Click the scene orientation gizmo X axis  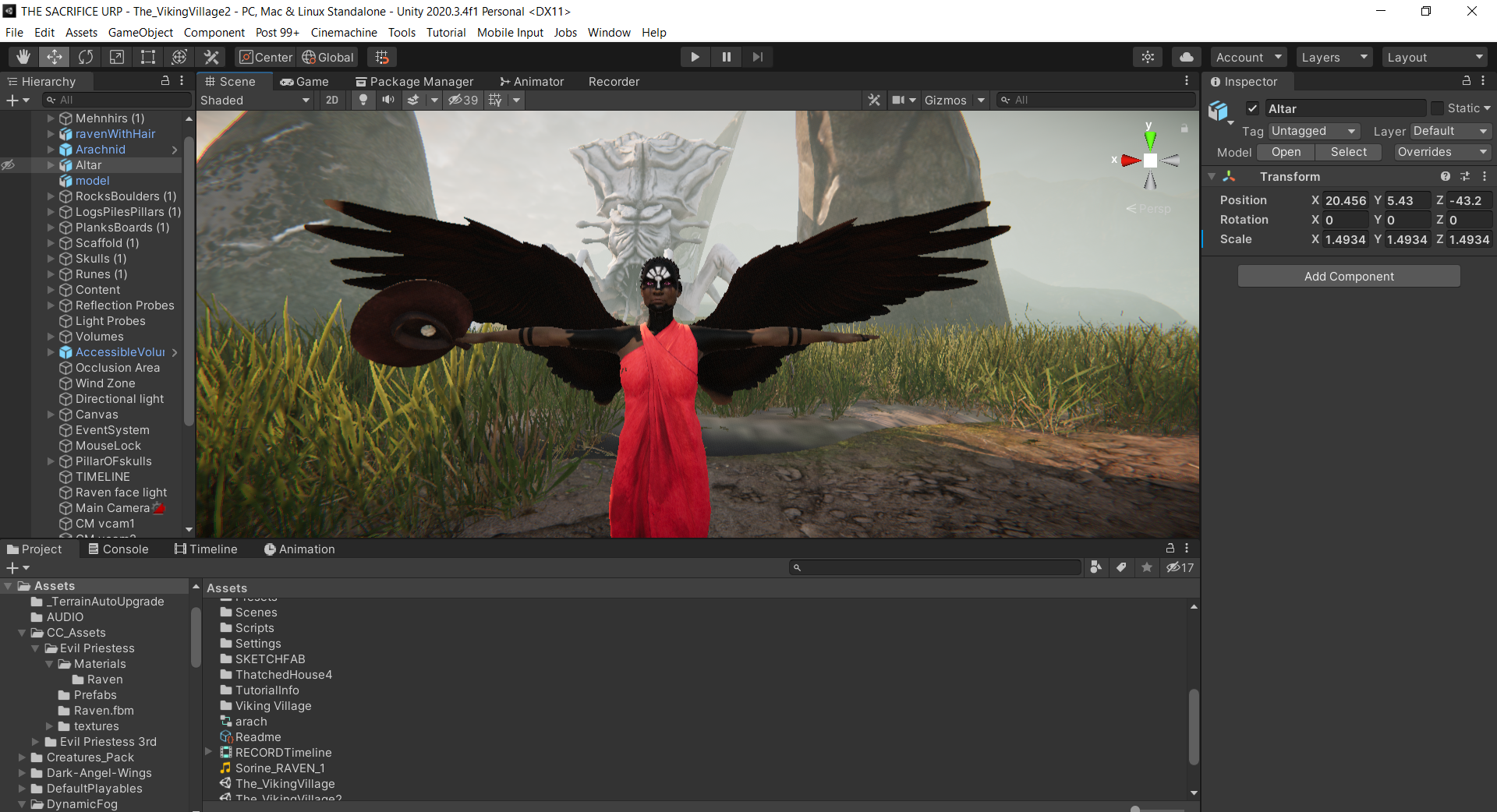tap(1129, 161)
